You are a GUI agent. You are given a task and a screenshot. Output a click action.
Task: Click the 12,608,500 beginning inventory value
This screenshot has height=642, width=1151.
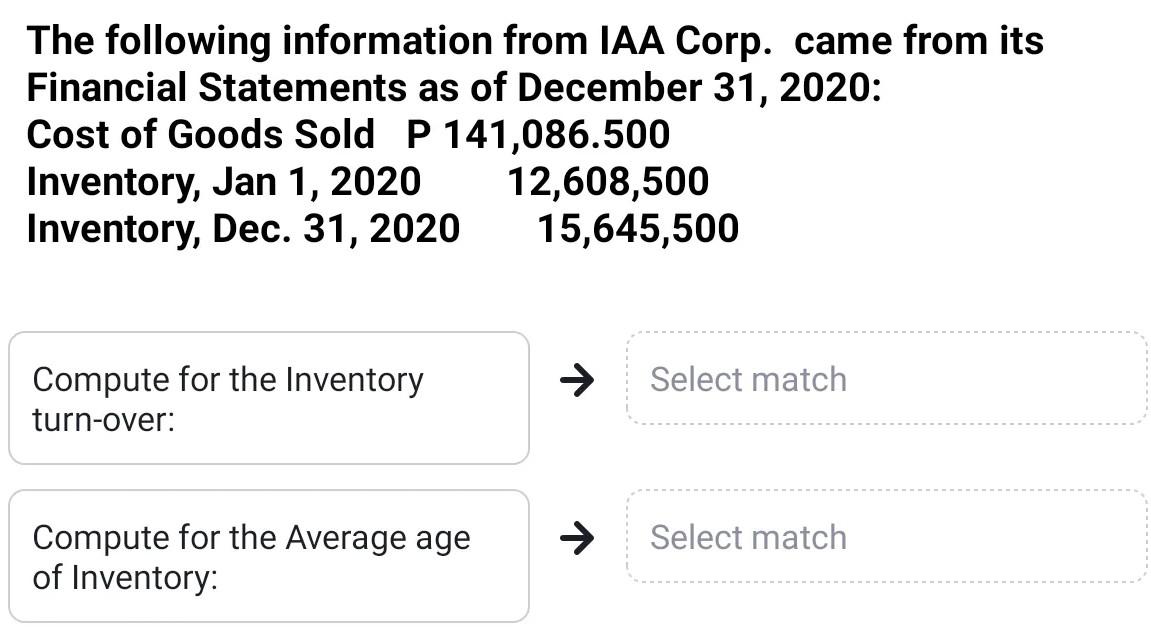click(608, 182)
